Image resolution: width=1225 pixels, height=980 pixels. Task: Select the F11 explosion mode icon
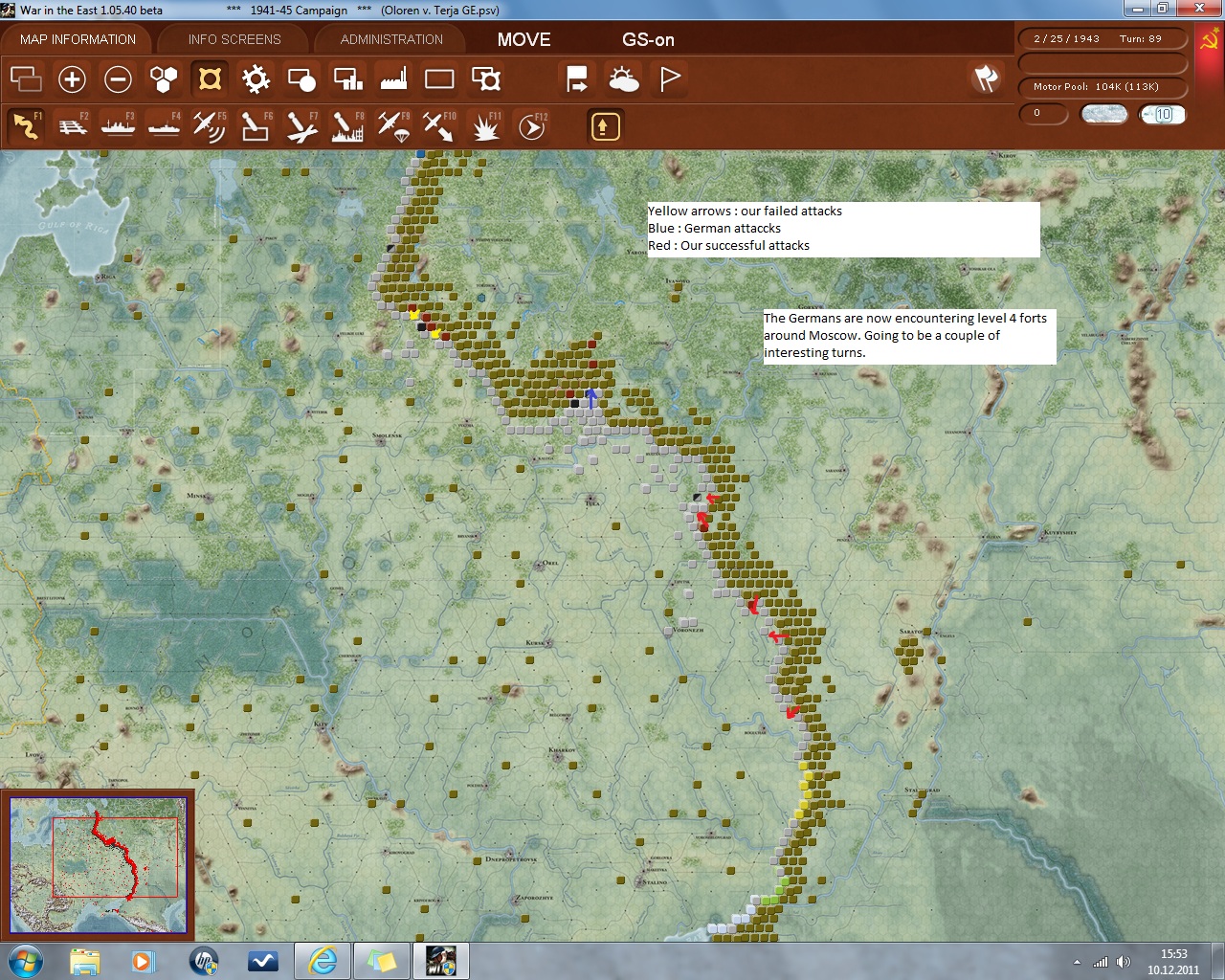[x=485, y=126]
